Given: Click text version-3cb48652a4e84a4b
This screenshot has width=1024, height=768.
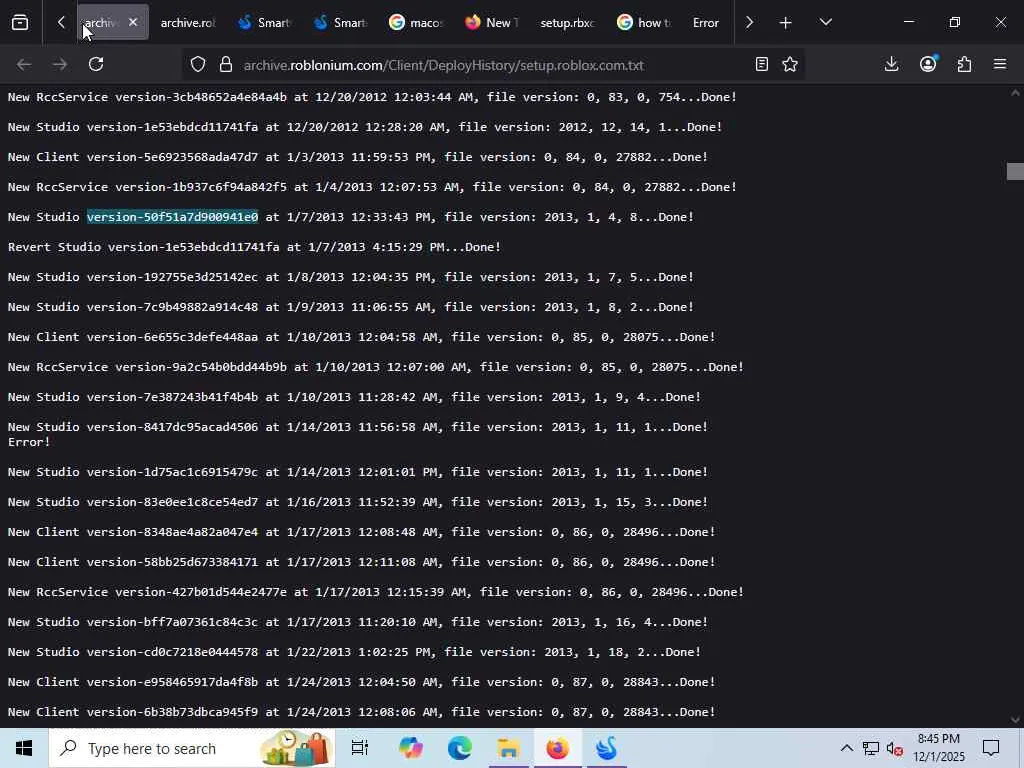Looking at the screenshot, I should 200,97.
